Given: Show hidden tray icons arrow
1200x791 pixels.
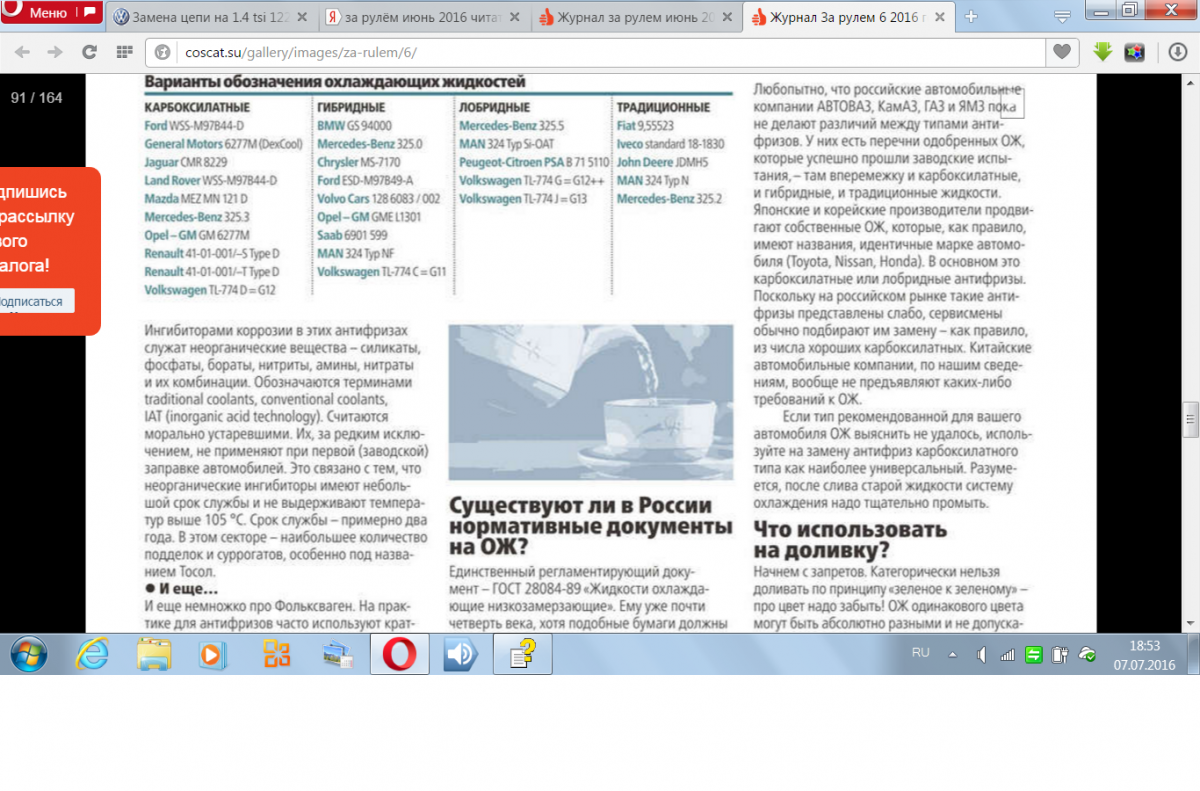Looking at the screenshot, I should coord(951,654).
